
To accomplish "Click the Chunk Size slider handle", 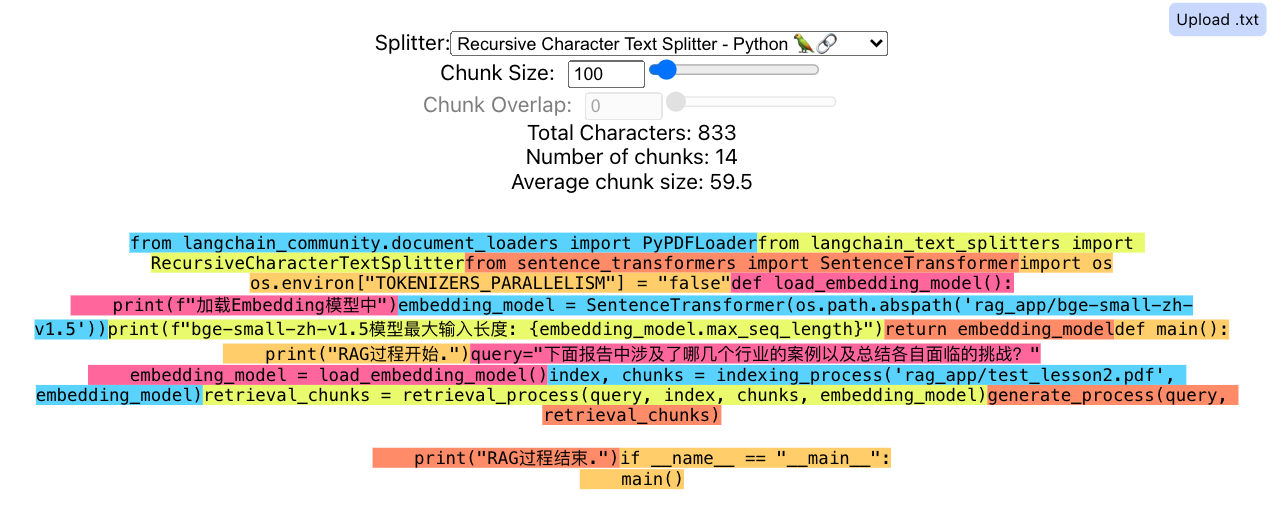I will (x=663, y=69).
